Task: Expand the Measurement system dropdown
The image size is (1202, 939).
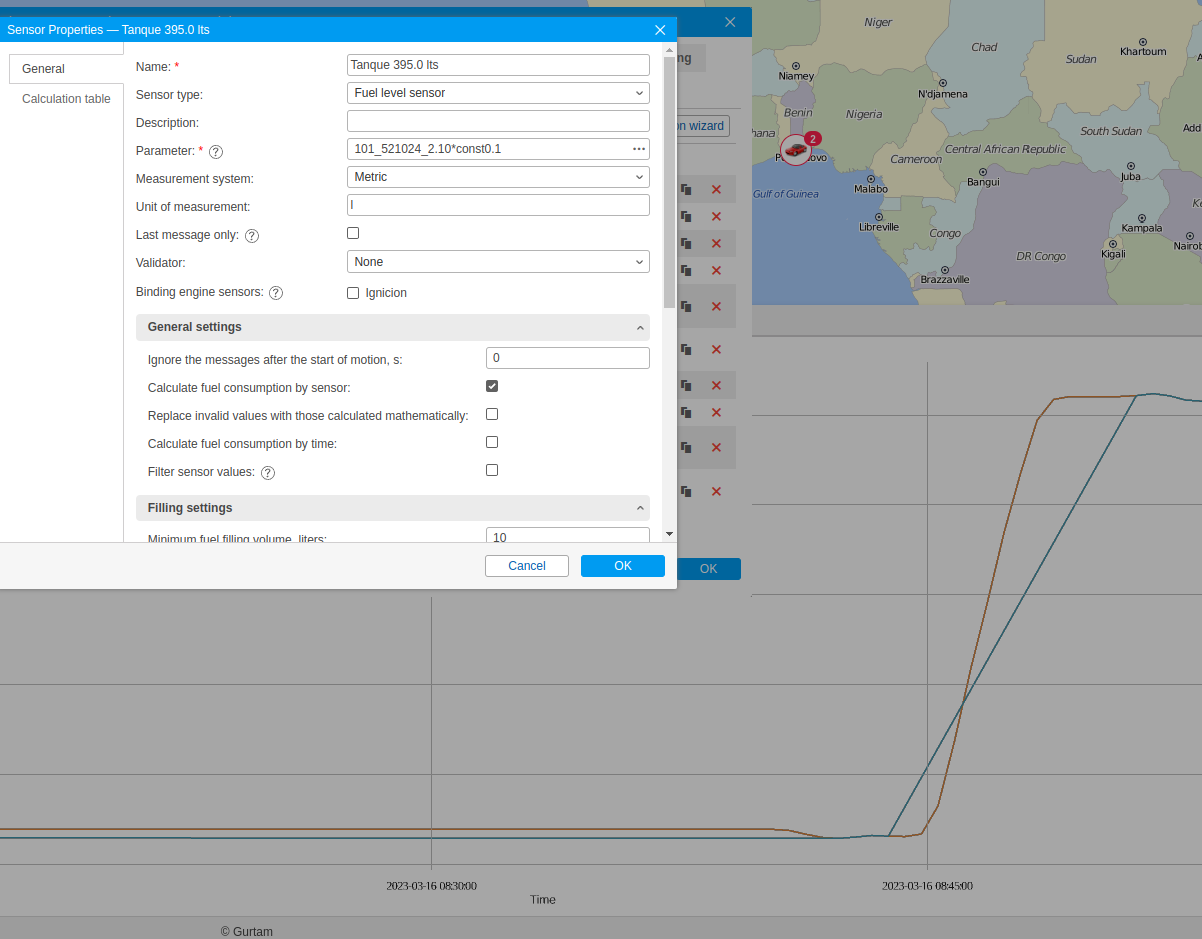Action: point(498,177)
